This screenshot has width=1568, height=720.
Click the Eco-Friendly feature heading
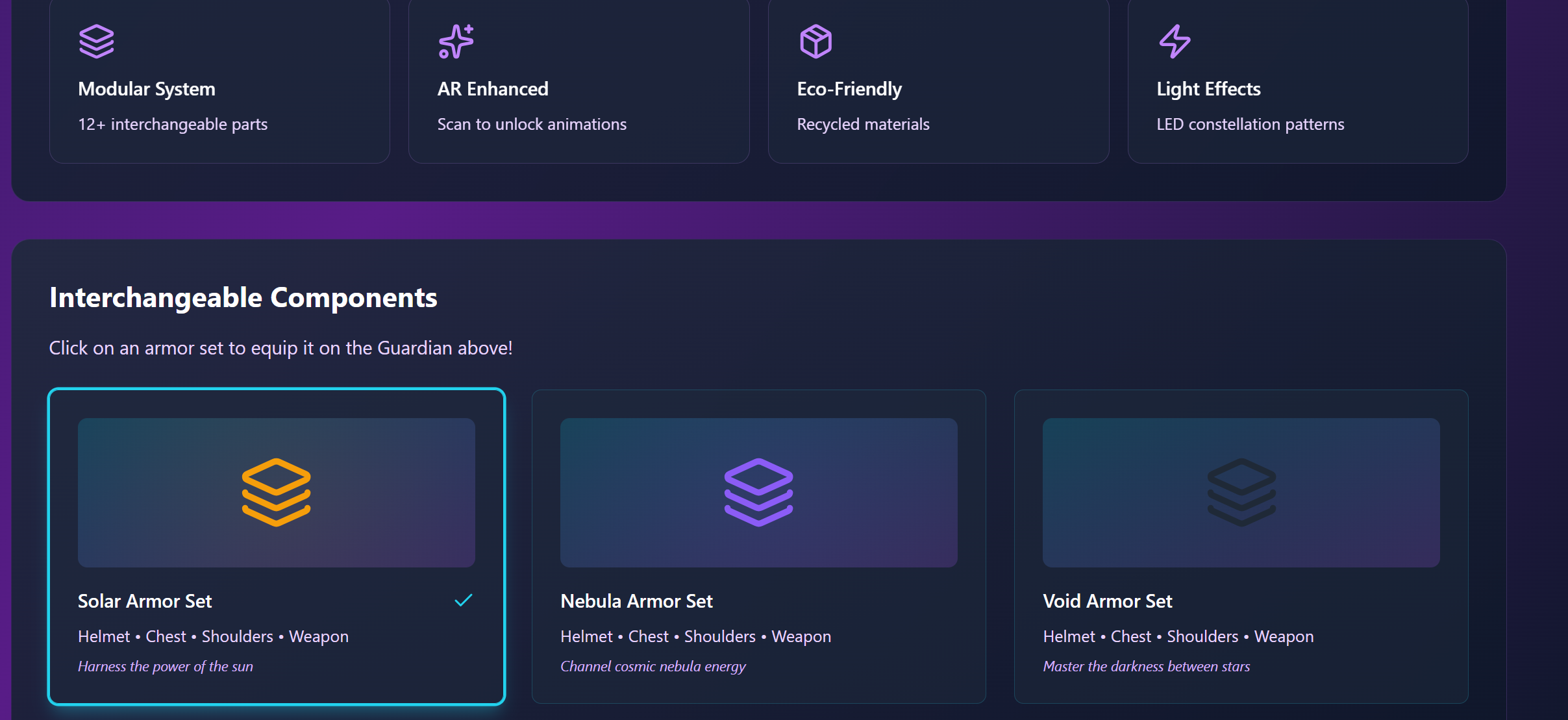849,89
